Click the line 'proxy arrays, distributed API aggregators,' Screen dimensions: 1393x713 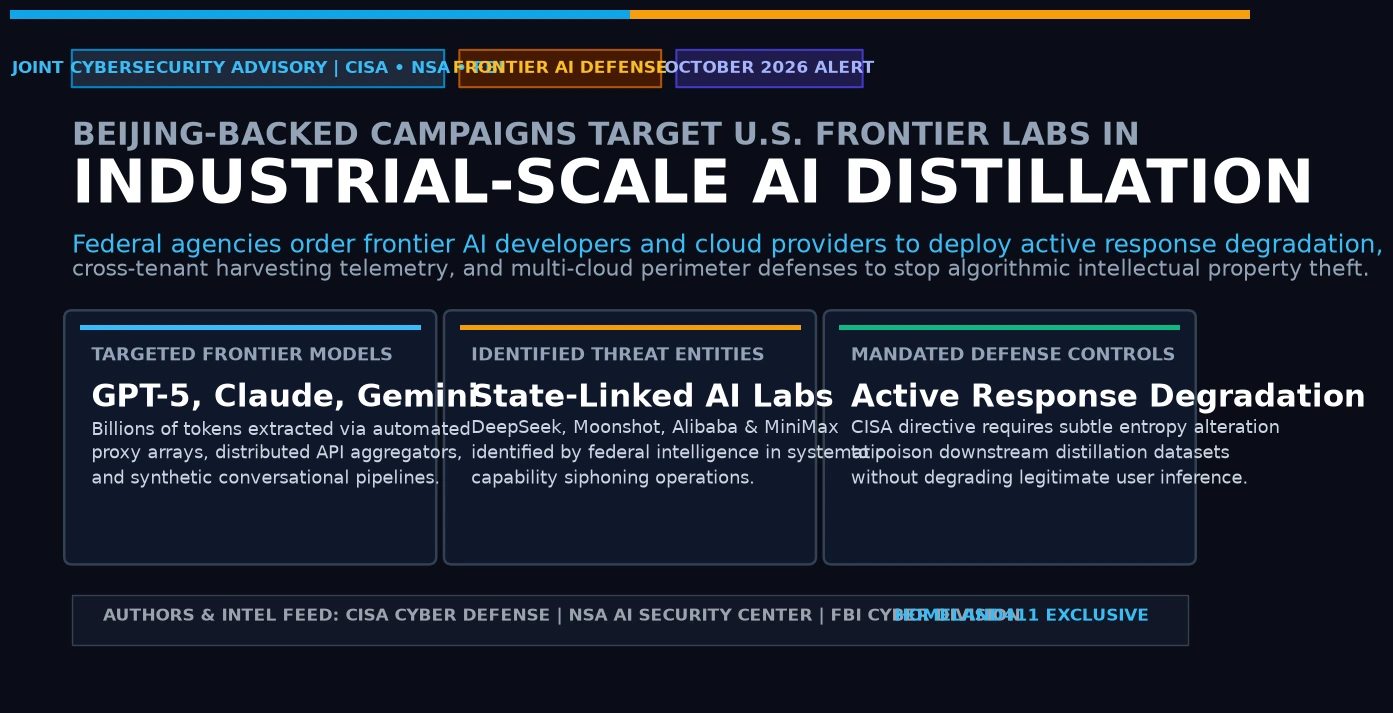coord(277,453)
